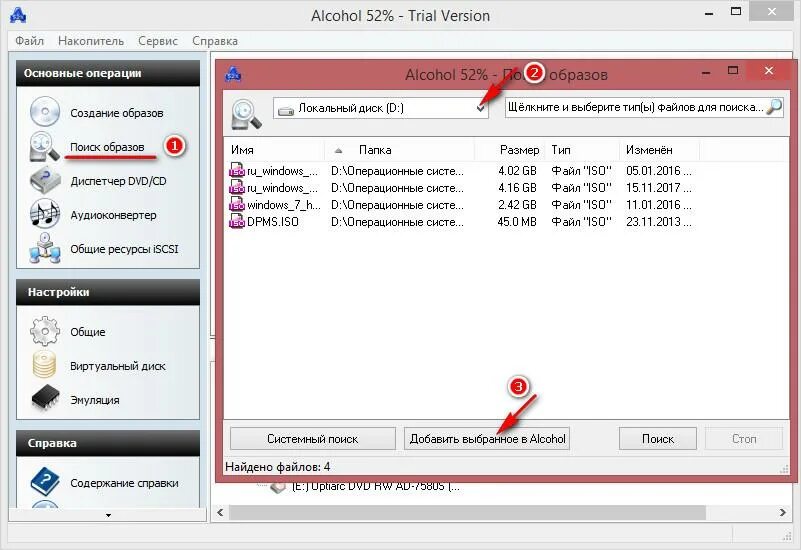
Task: Open the Накопитель menu
Action: [x=91, y=41]
